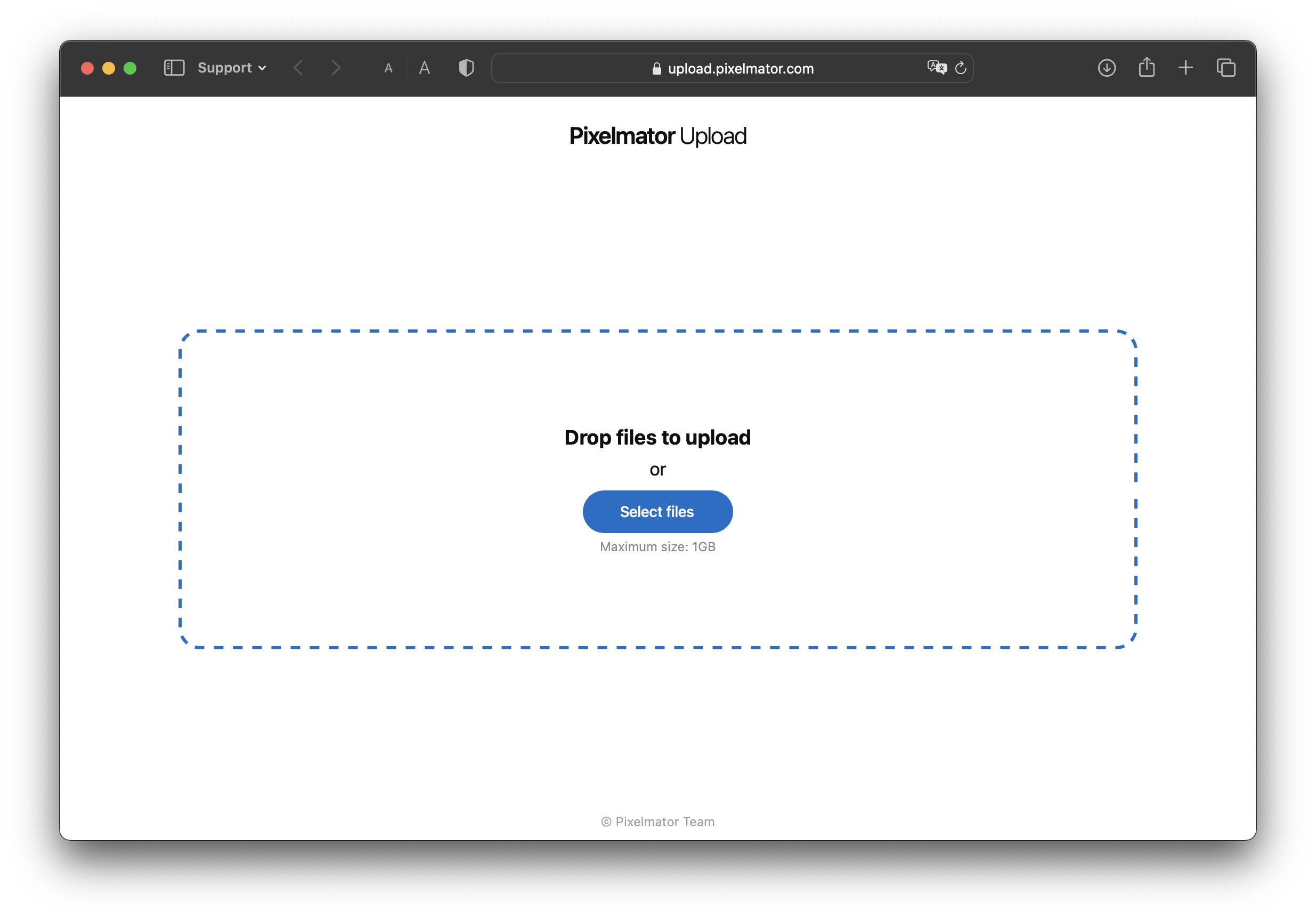Viewport: 1316px width, 919px height.
Task: Open the privacy report shield icon
Action: pyautogui.click(x=466, y=68)
